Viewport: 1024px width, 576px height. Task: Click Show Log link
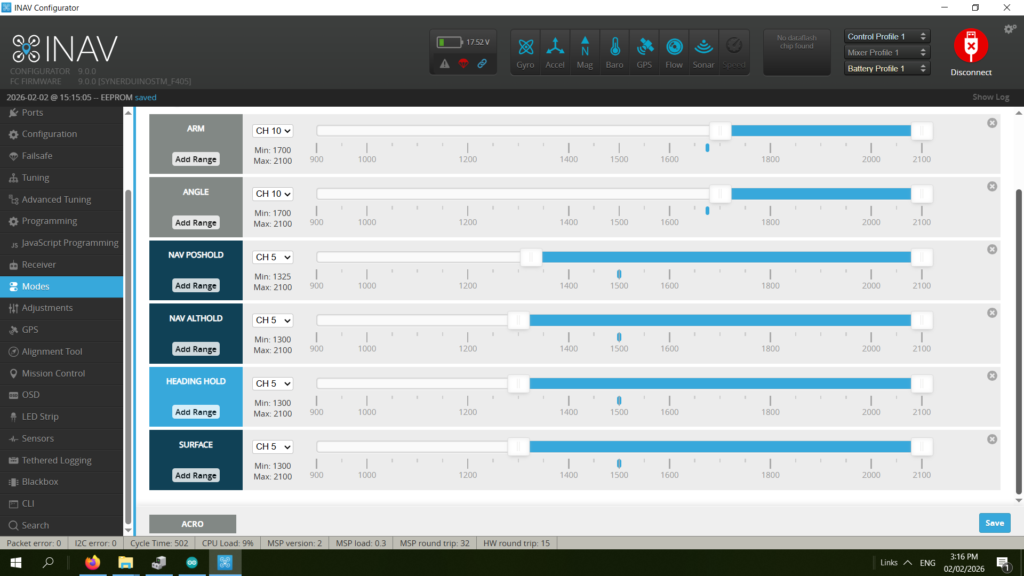tap(990, 98)
